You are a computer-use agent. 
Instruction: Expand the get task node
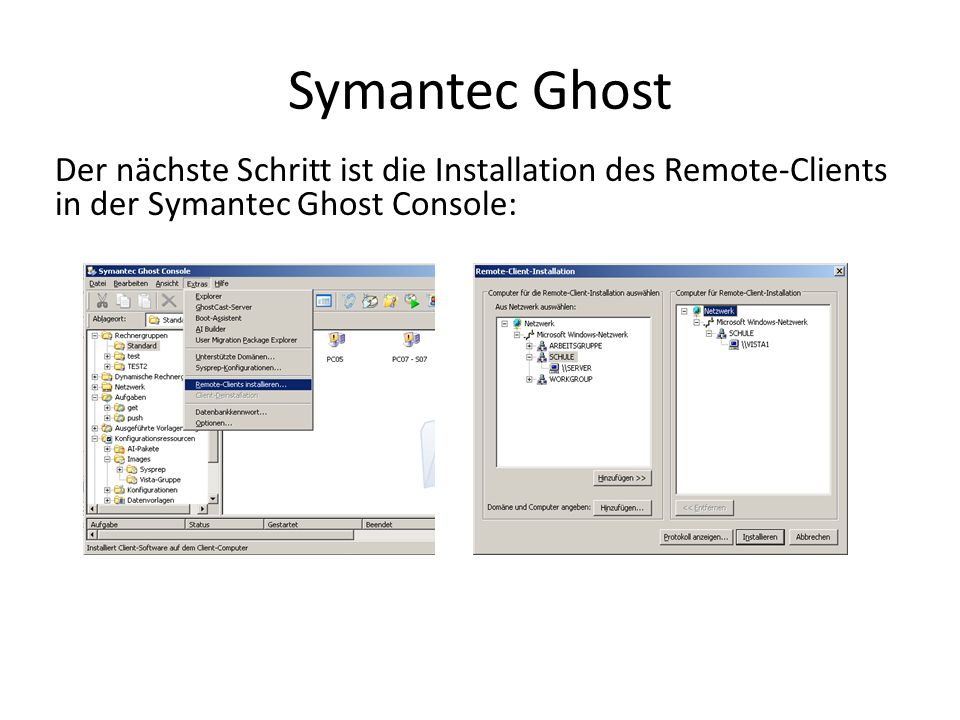[107, 408]
